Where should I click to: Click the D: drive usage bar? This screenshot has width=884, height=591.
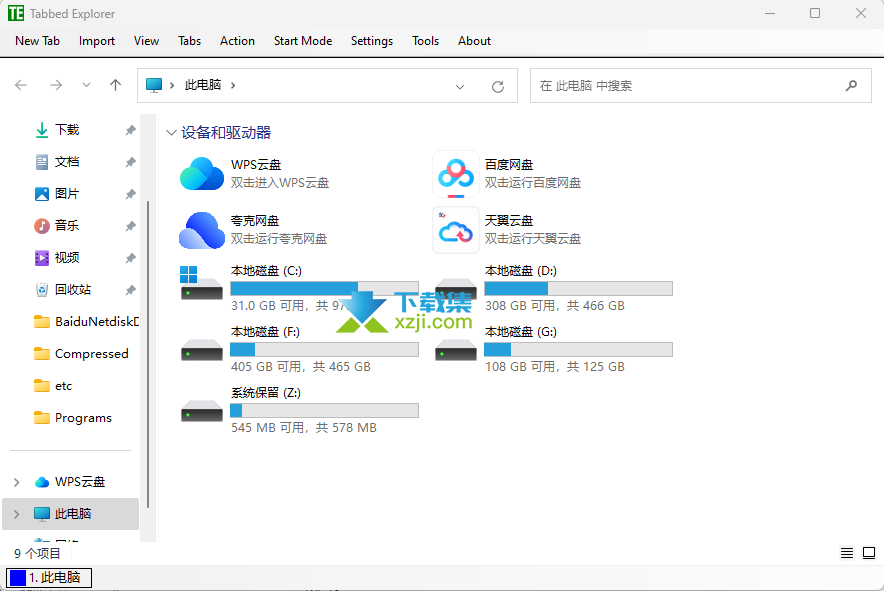pos(578,289)
